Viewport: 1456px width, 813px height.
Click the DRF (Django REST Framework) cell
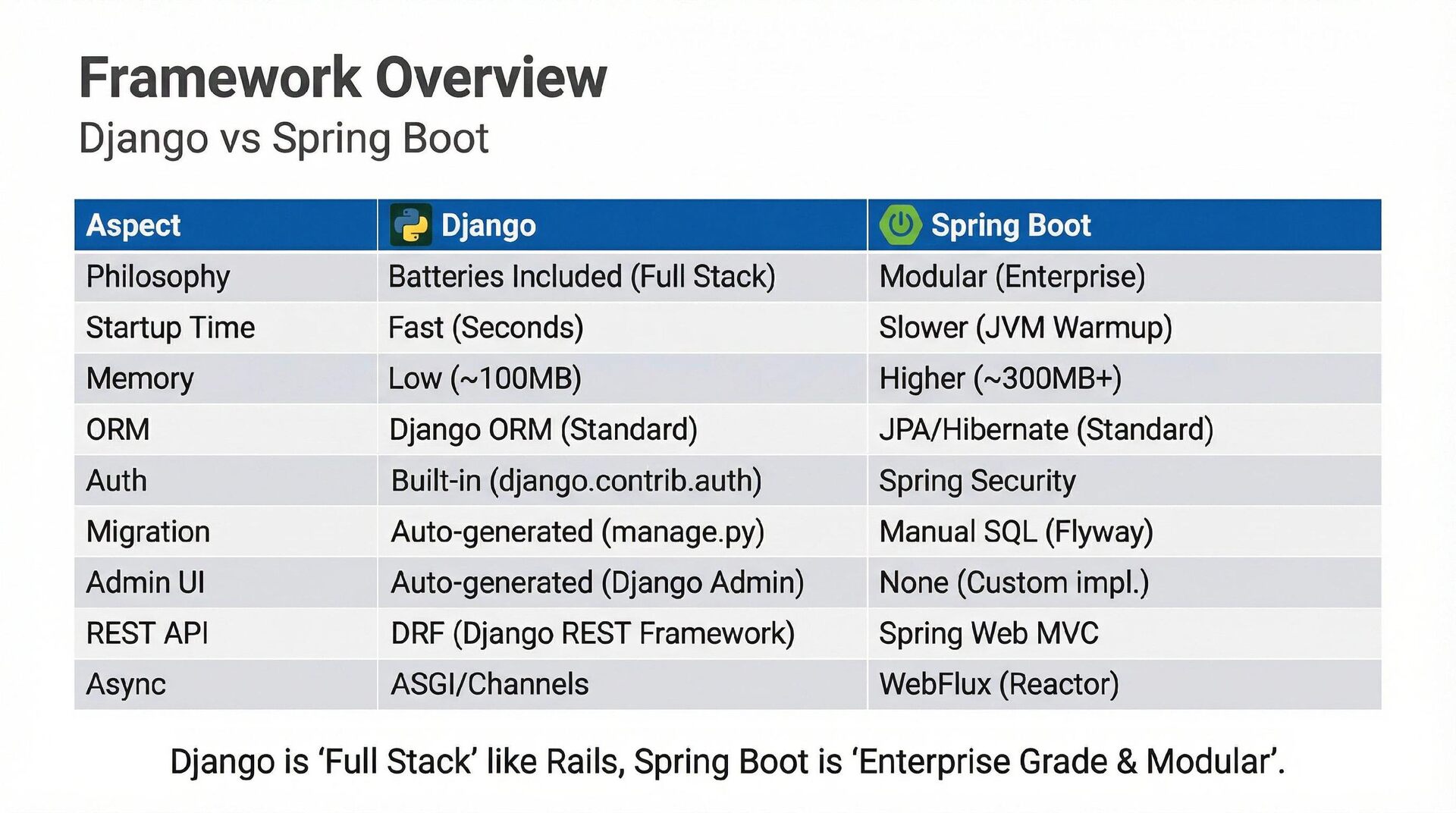[x=592, y=633]
